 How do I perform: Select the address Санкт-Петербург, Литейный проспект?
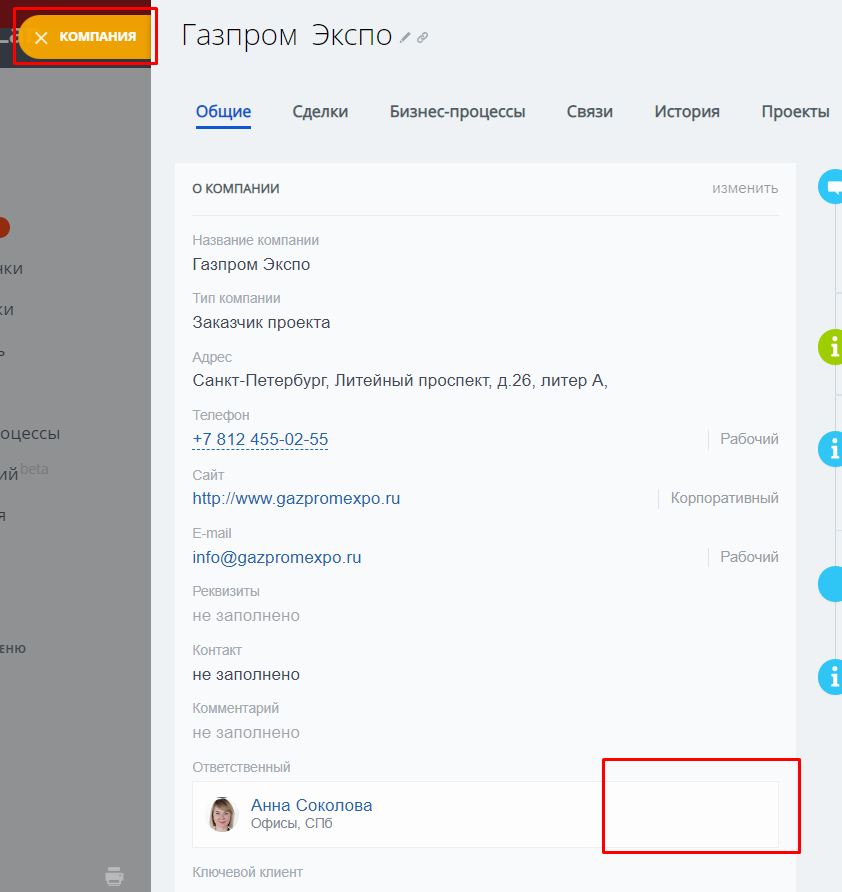400,381
